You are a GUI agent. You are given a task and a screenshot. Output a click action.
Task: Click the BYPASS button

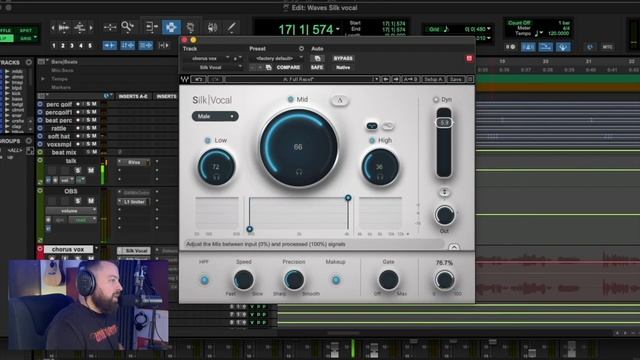(x=343, y=58)
